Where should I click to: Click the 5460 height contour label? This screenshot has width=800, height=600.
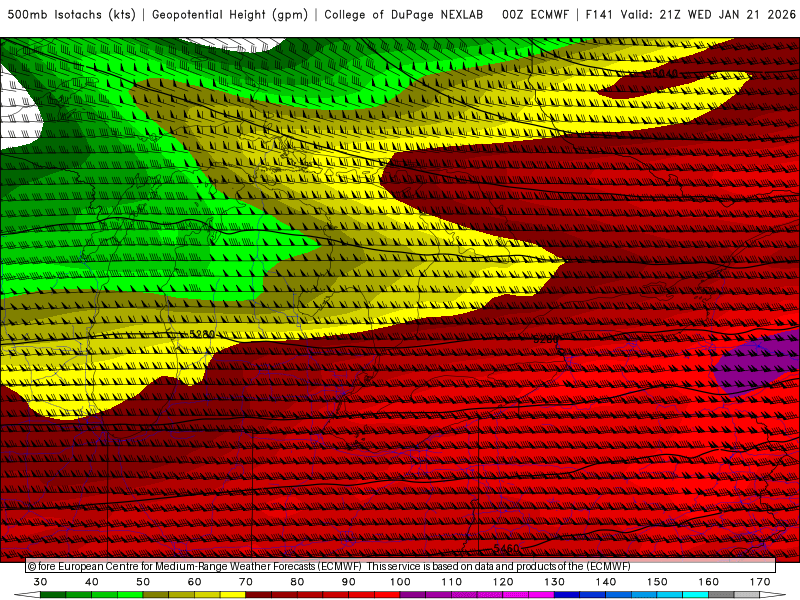506,548
